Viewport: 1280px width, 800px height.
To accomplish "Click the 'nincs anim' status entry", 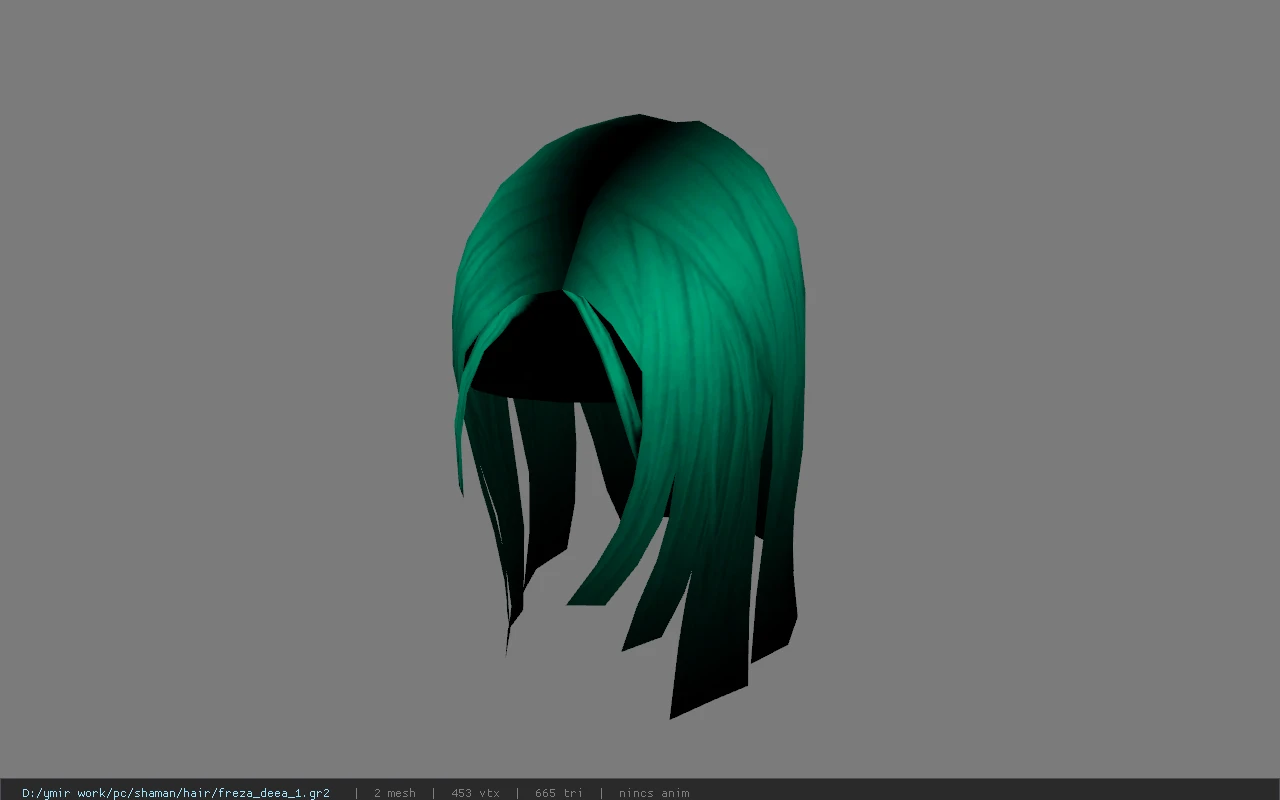I will [x=654, y=793].
